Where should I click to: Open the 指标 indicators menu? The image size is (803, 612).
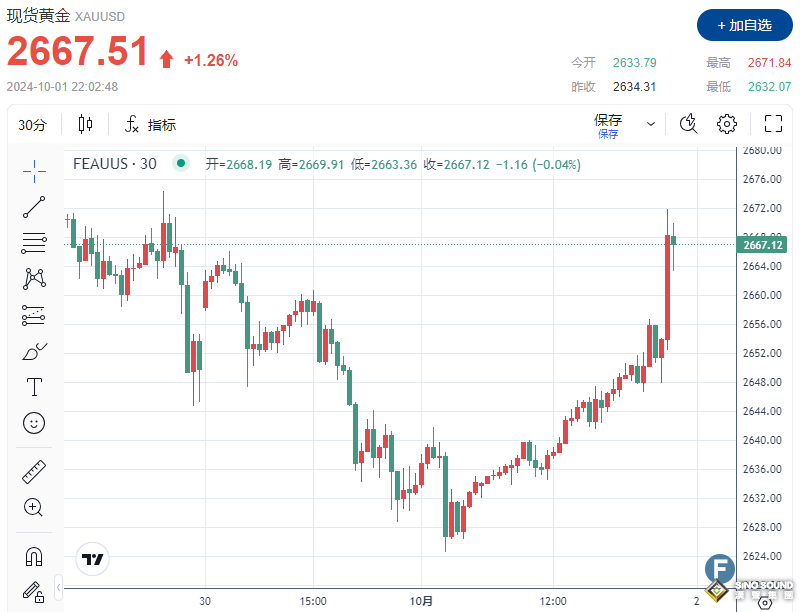(150, 124)
